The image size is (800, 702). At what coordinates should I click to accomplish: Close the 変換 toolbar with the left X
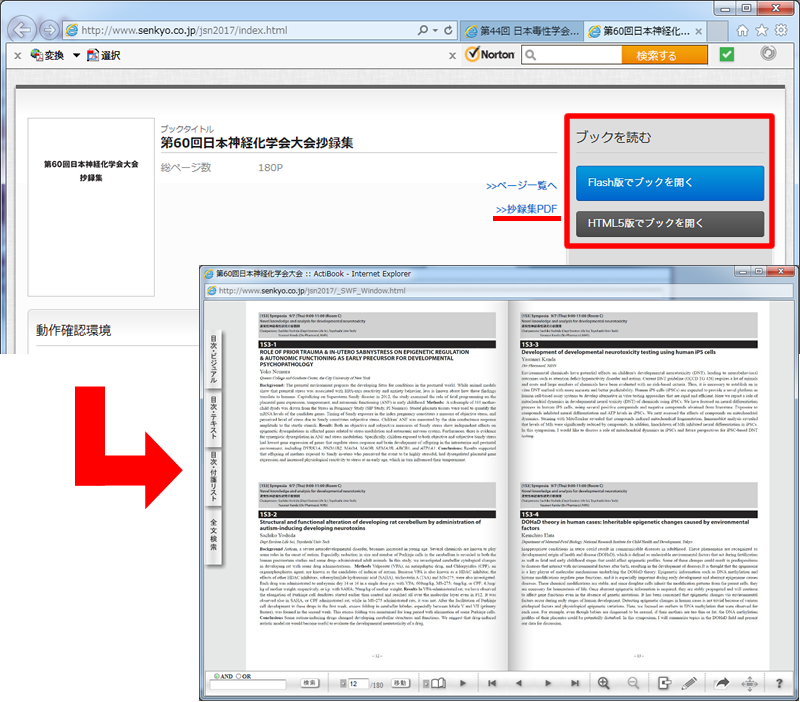[x=17, y=56]
